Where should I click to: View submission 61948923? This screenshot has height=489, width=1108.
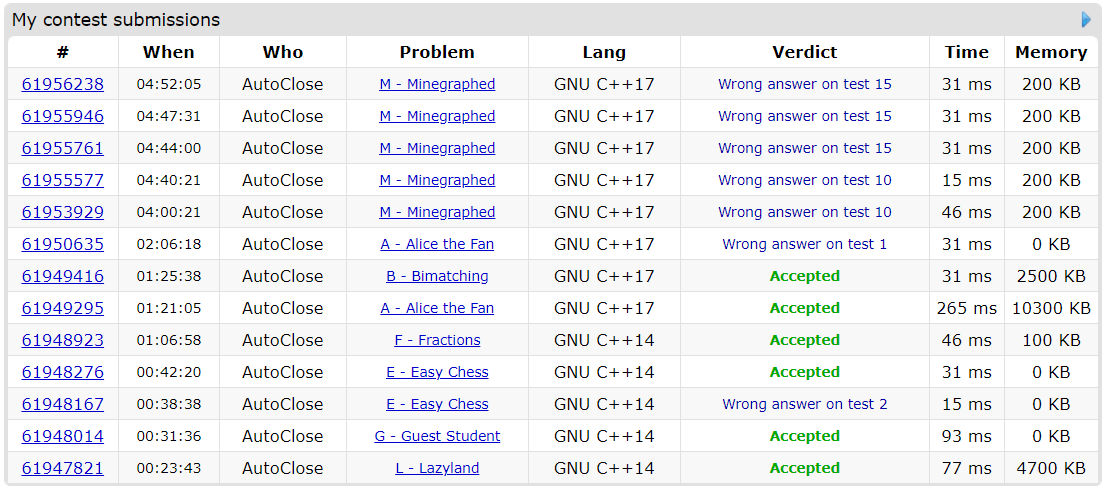point(63,340)
